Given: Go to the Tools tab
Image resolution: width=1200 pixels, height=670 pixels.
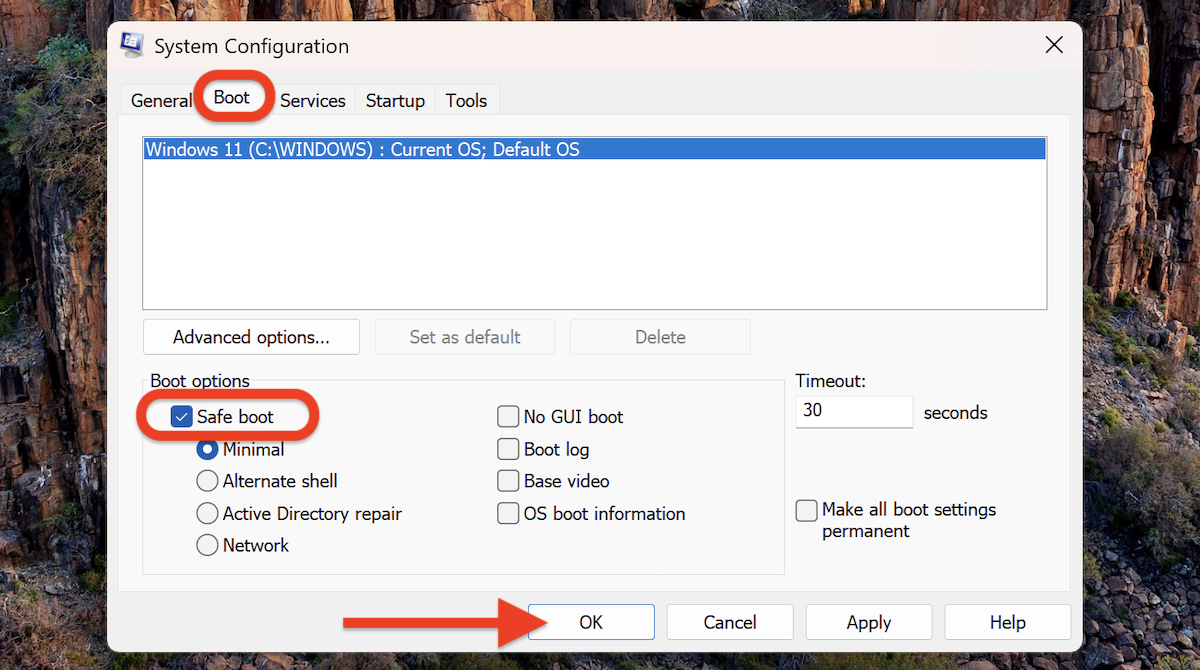Looking at the screenshot, I should (466, 100).
